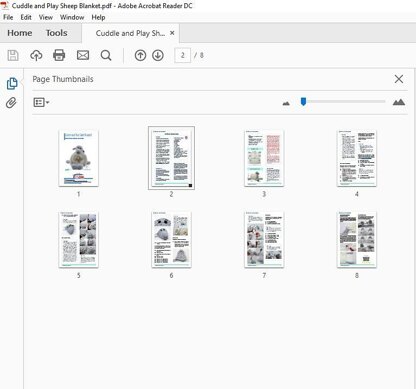Image resolution: width=416 pixels, height=389 pixels.
Task: Open the Attachments paperclip panel
Action: coord(11,103)
